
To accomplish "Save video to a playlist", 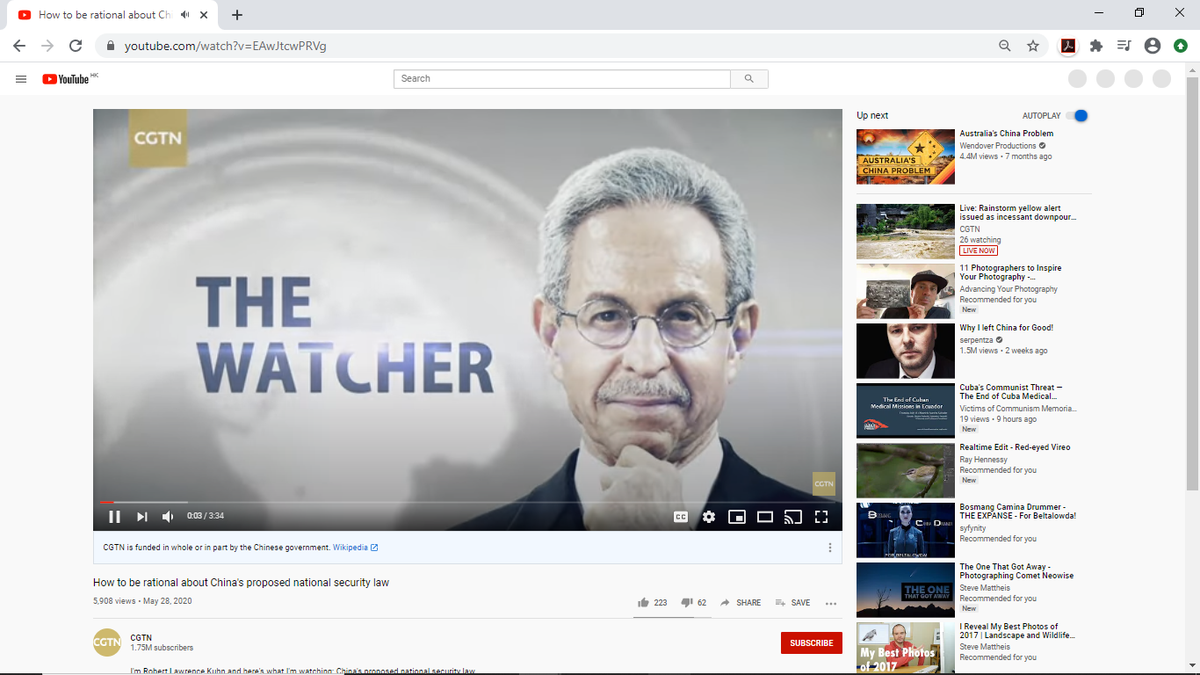I will click(x=793, y=603).
